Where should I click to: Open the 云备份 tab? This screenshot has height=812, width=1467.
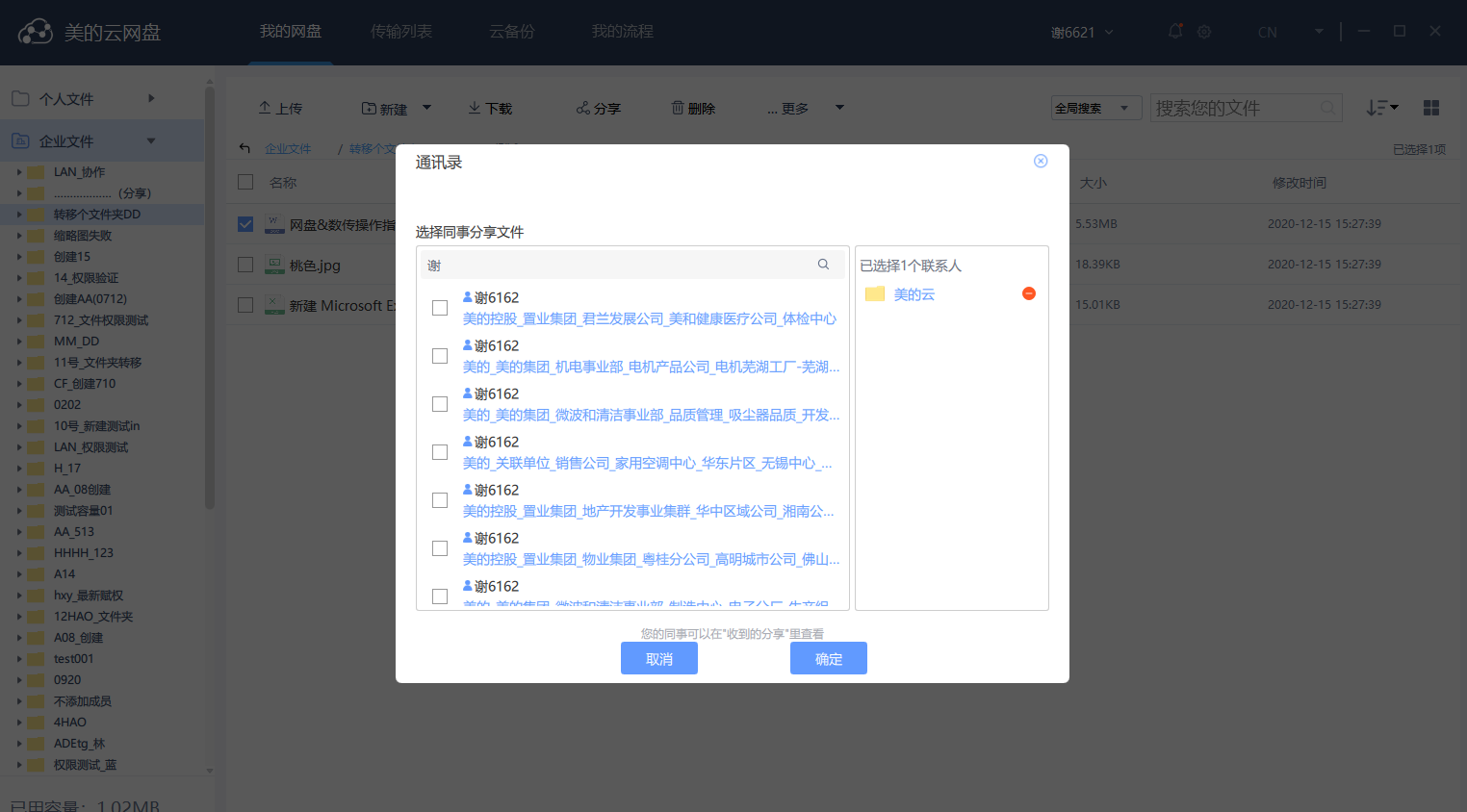point(511,32)
